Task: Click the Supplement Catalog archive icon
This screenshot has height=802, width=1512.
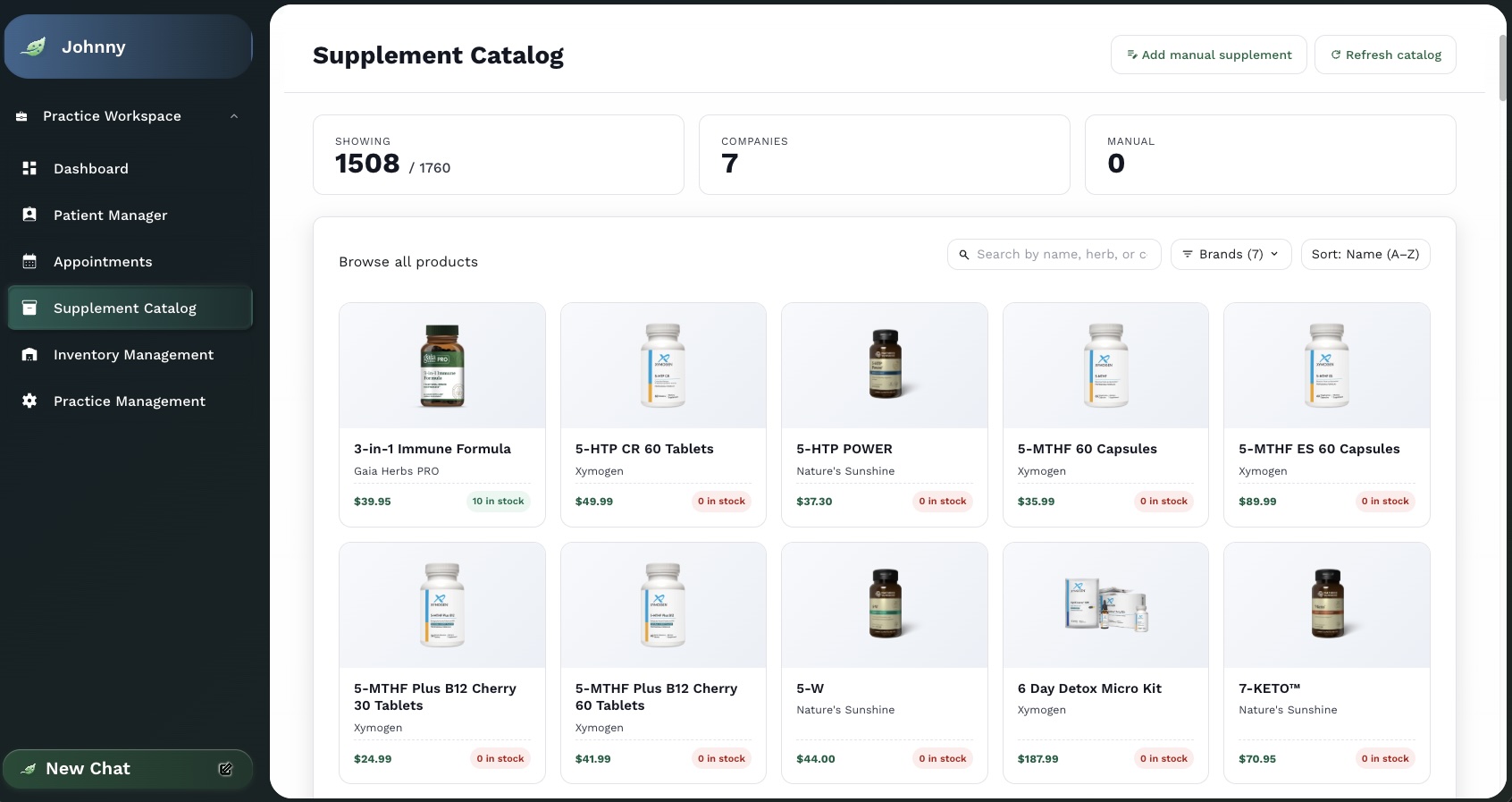Action: 29,308
